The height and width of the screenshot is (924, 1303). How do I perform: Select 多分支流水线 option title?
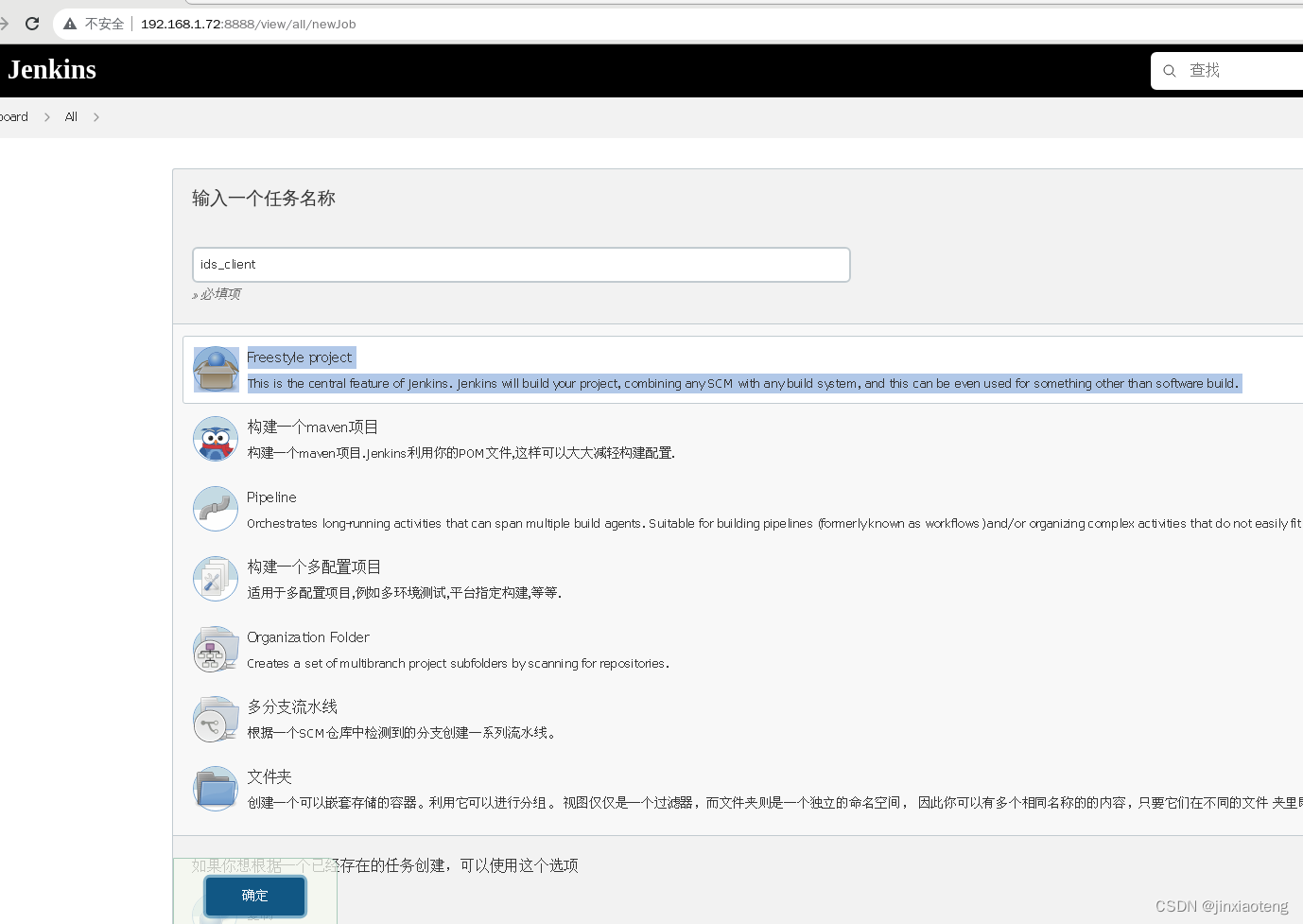pos(292,707)
